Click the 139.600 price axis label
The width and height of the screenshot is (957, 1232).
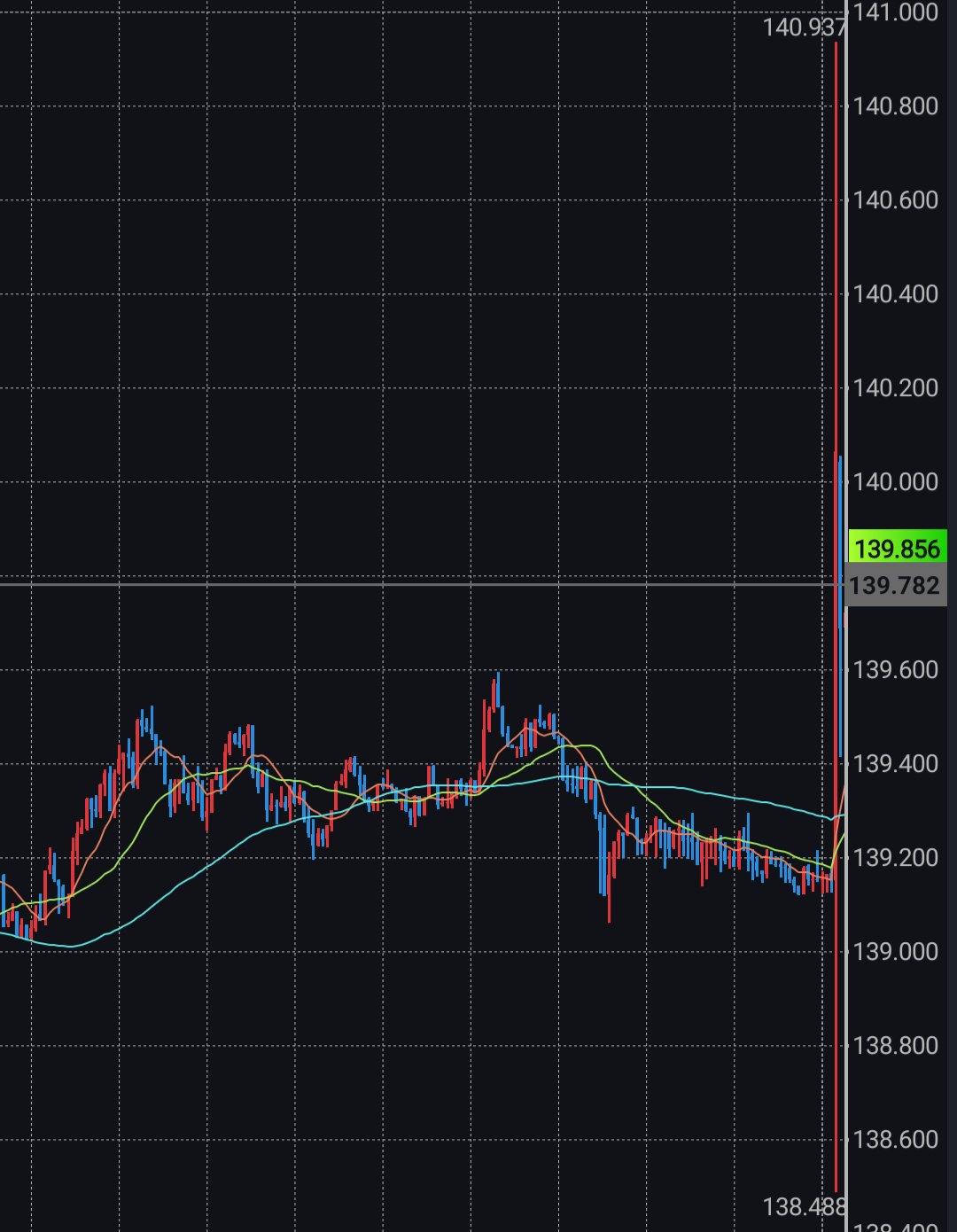point(895,670)
